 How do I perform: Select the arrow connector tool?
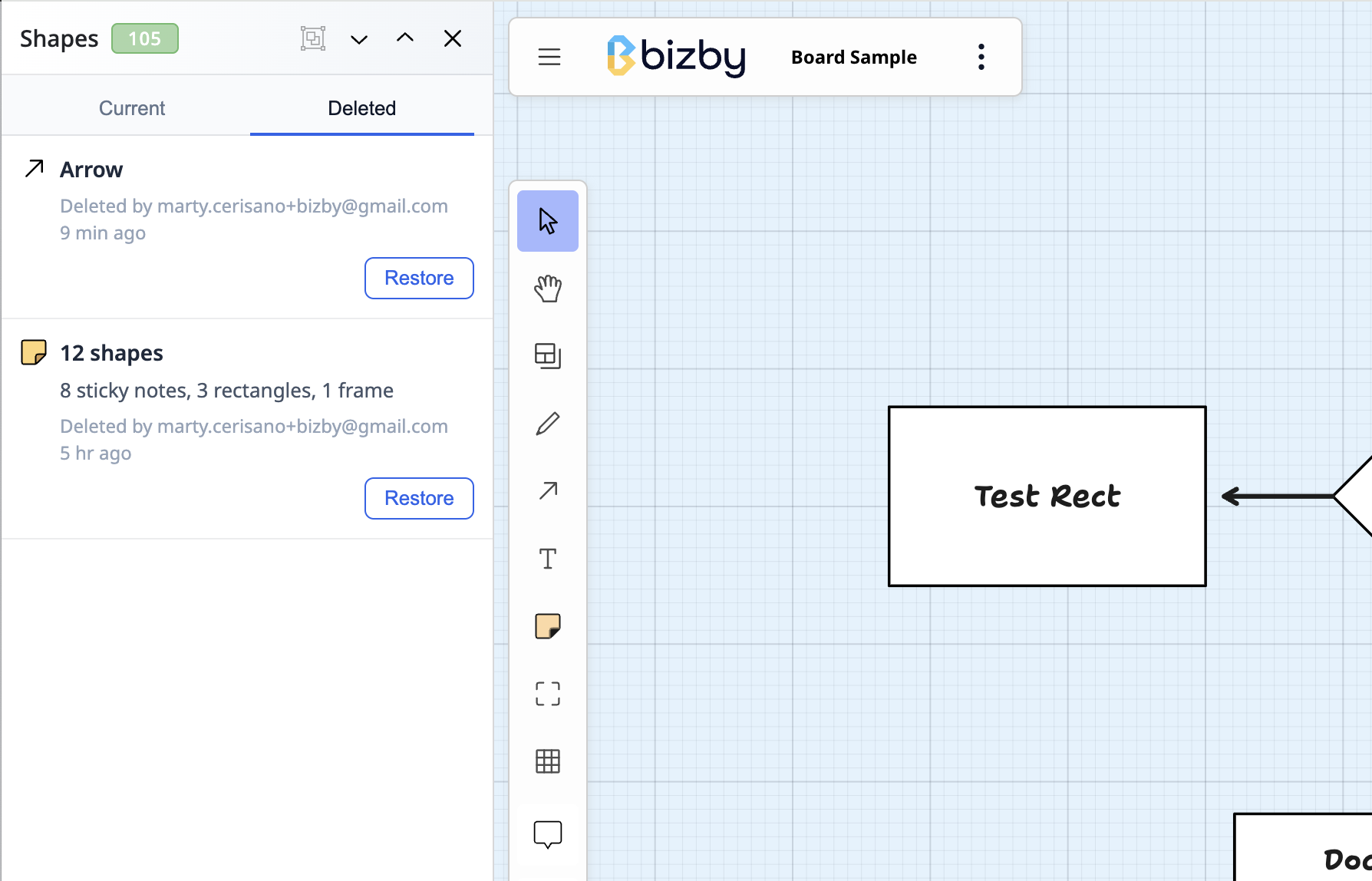pyautogui.click(x=548, y=491)
